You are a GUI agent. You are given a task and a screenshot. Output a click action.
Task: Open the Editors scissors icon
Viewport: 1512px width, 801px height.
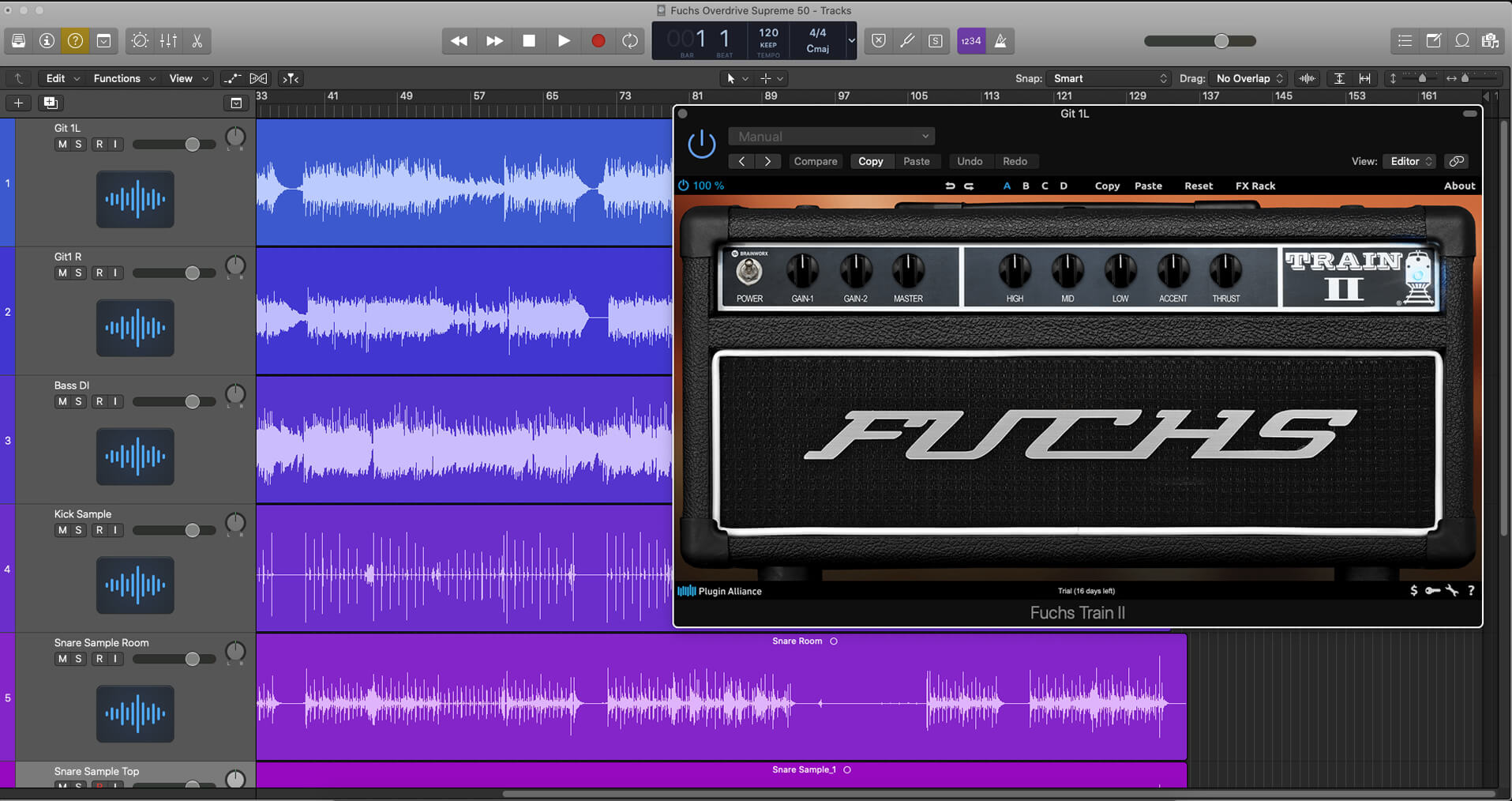pyautogui.click(x=197, y=41)
